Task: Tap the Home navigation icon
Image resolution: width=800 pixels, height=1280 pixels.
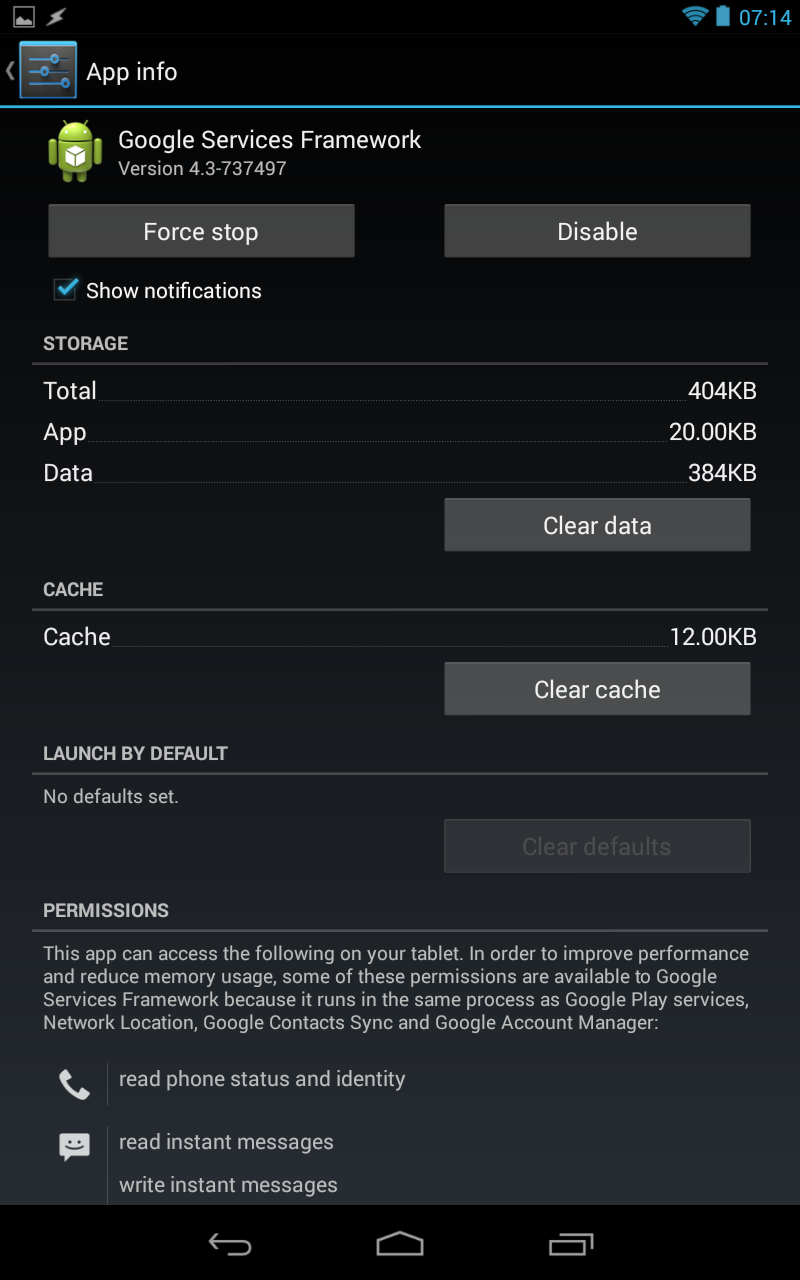Action: [x=400, y=1243]
